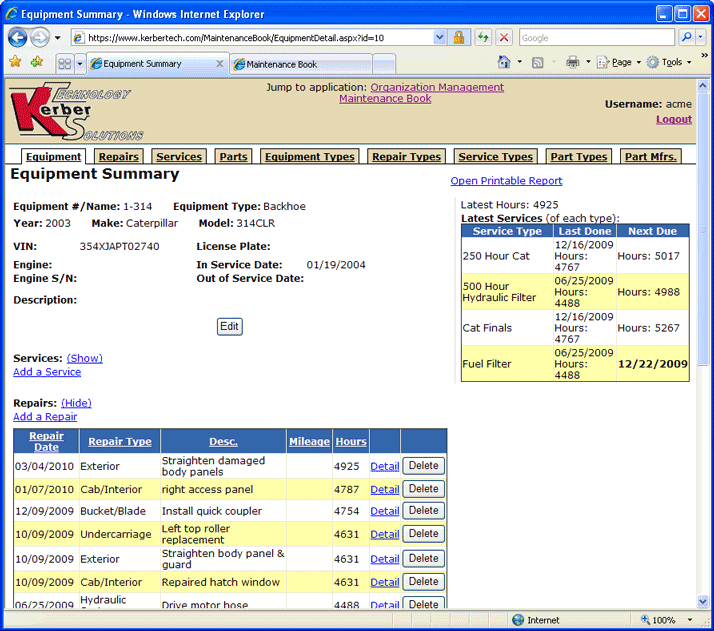Open the Tools menu

[x=668, y=62]
